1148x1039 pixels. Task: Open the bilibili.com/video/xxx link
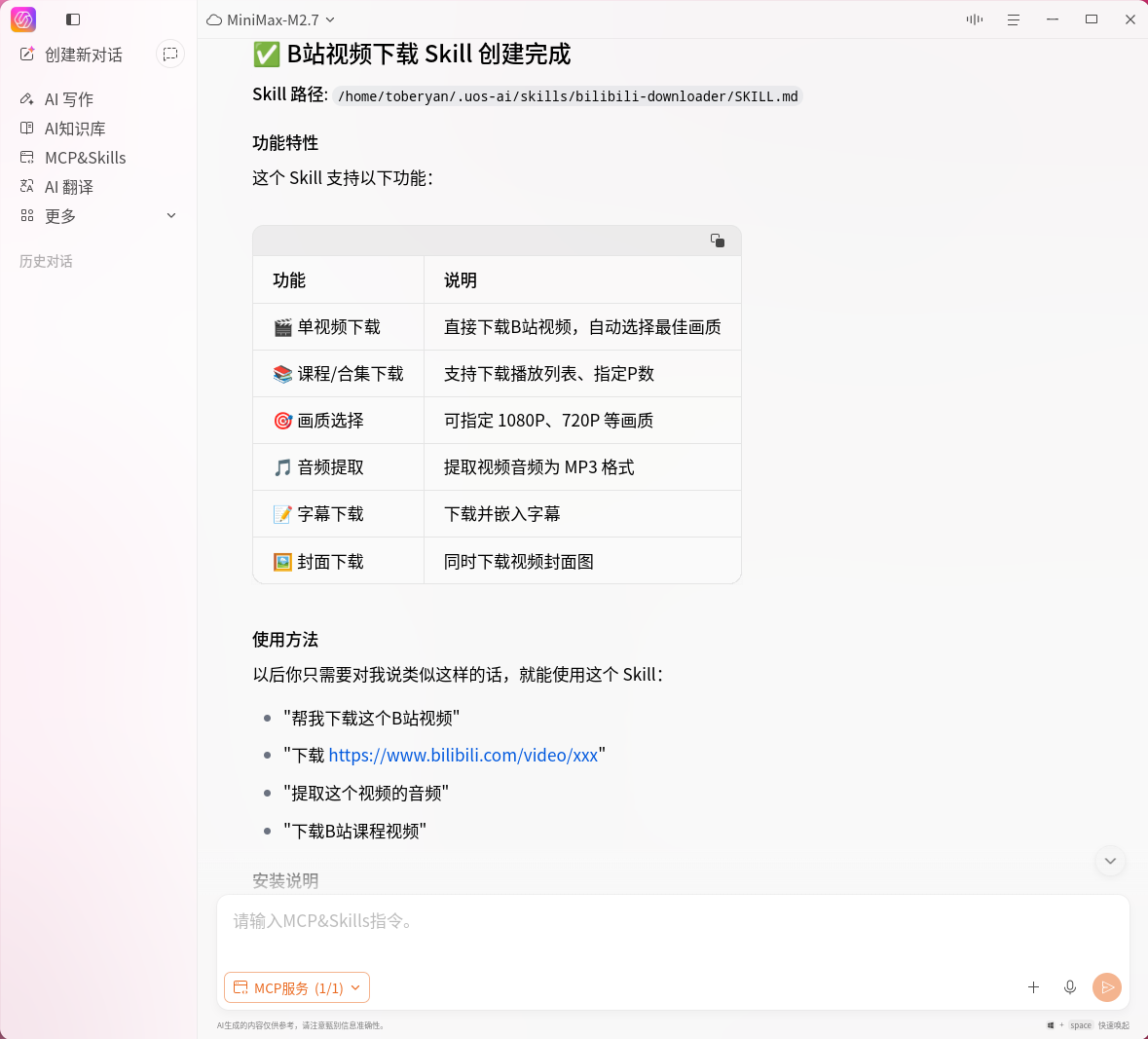463,755
